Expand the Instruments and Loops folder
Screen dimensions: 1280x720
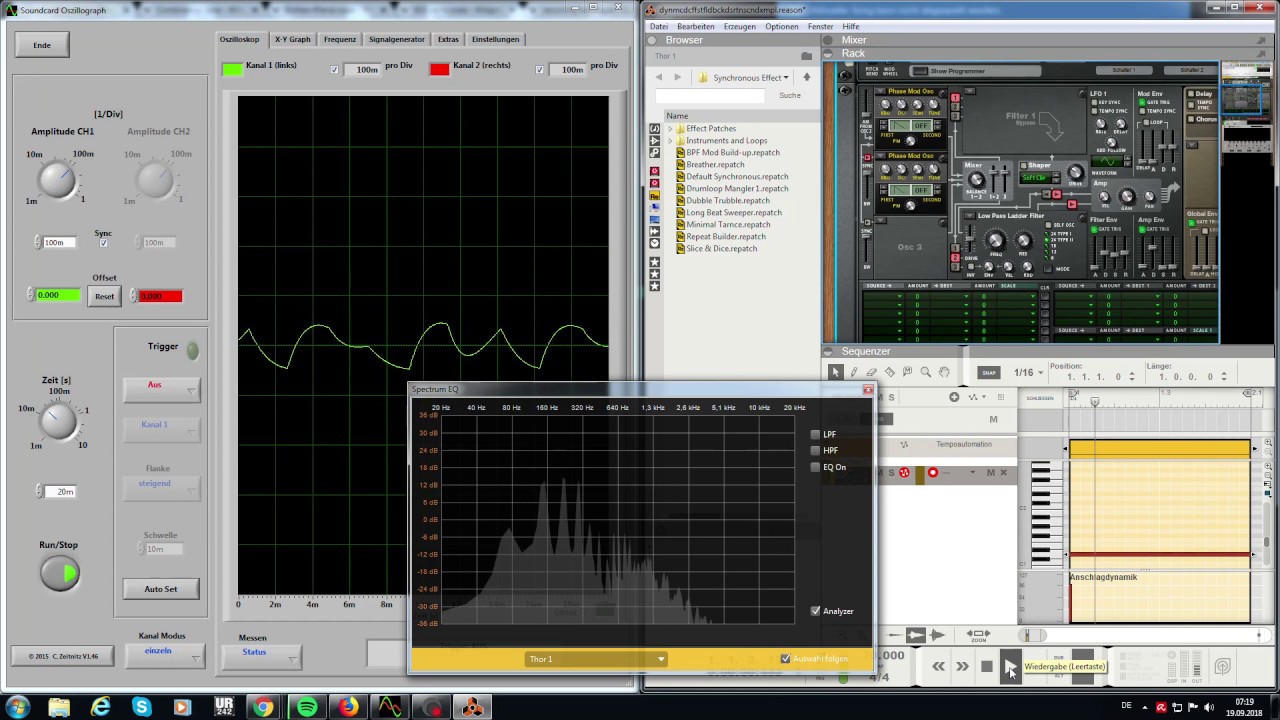click(x=669, y=141)
